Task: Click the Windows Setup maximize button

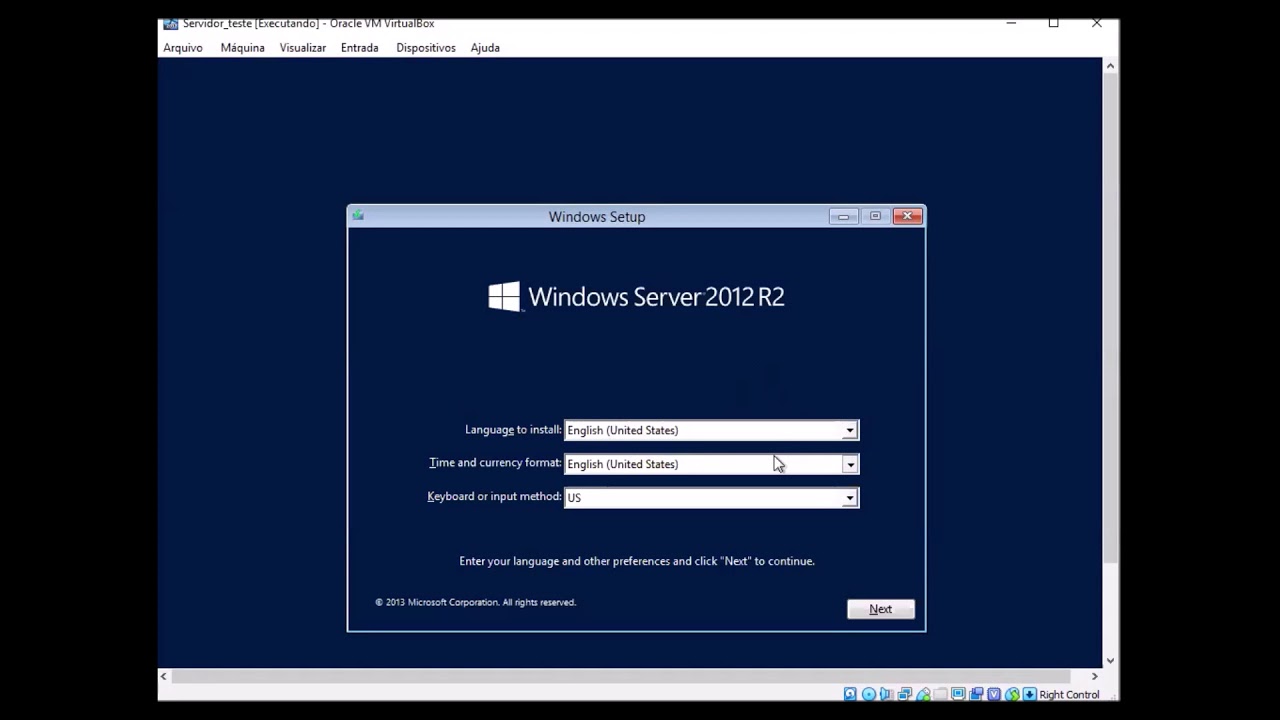Action: point(875,216)
